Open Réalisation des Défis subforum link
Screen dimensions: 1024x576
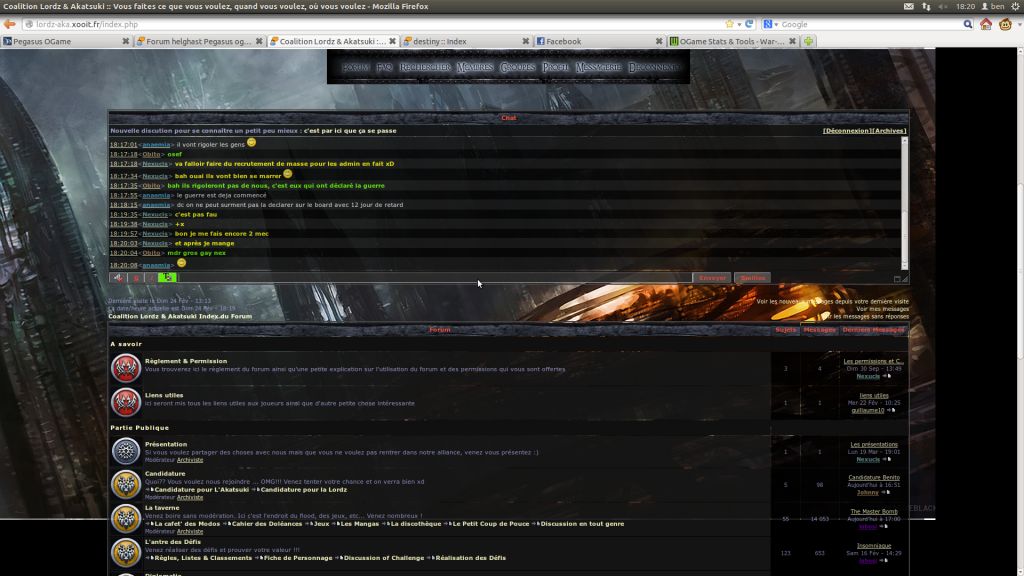point(471,558)
